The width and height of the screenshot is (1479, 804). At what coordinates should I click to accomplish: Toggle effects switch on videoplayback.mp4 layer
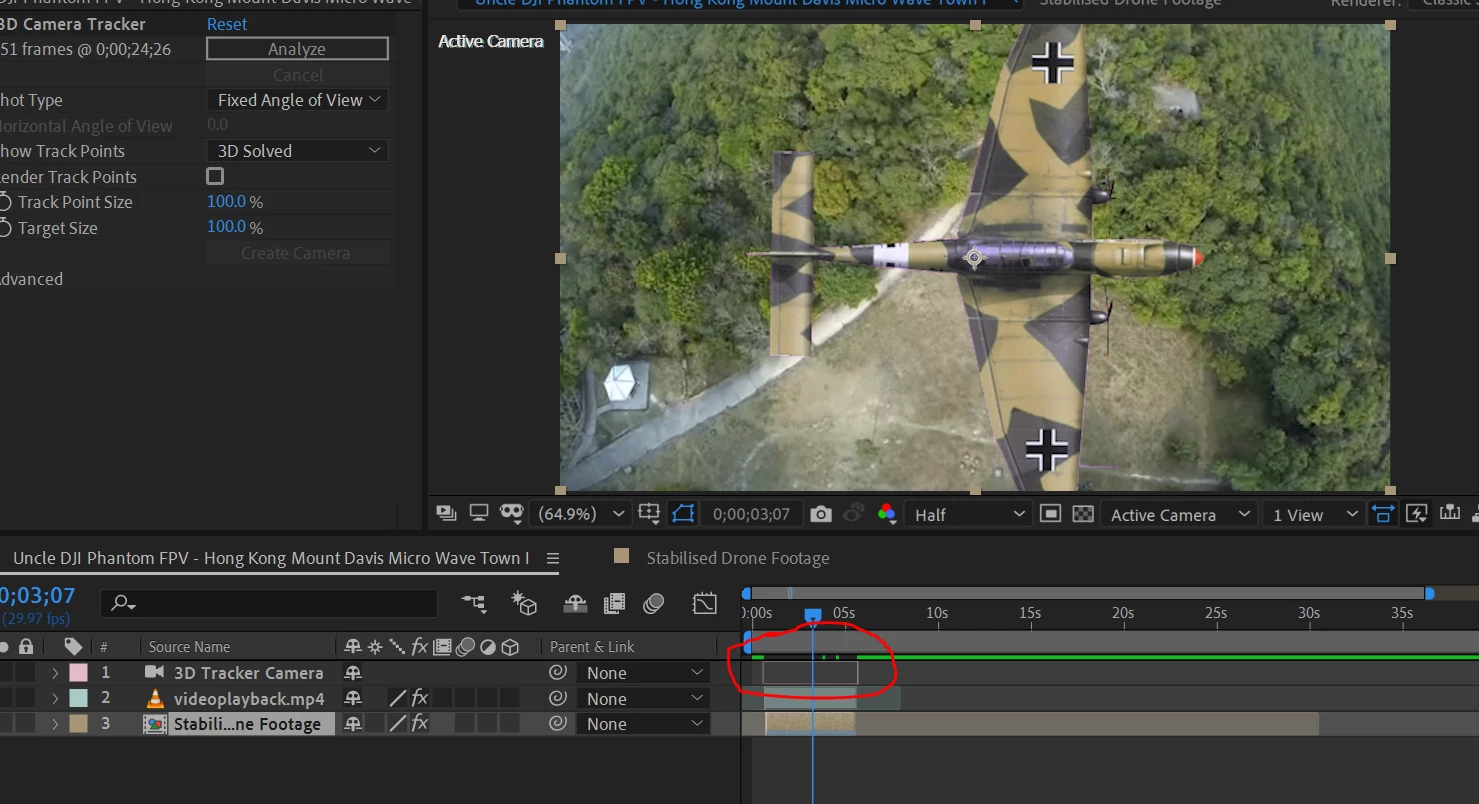420,698
